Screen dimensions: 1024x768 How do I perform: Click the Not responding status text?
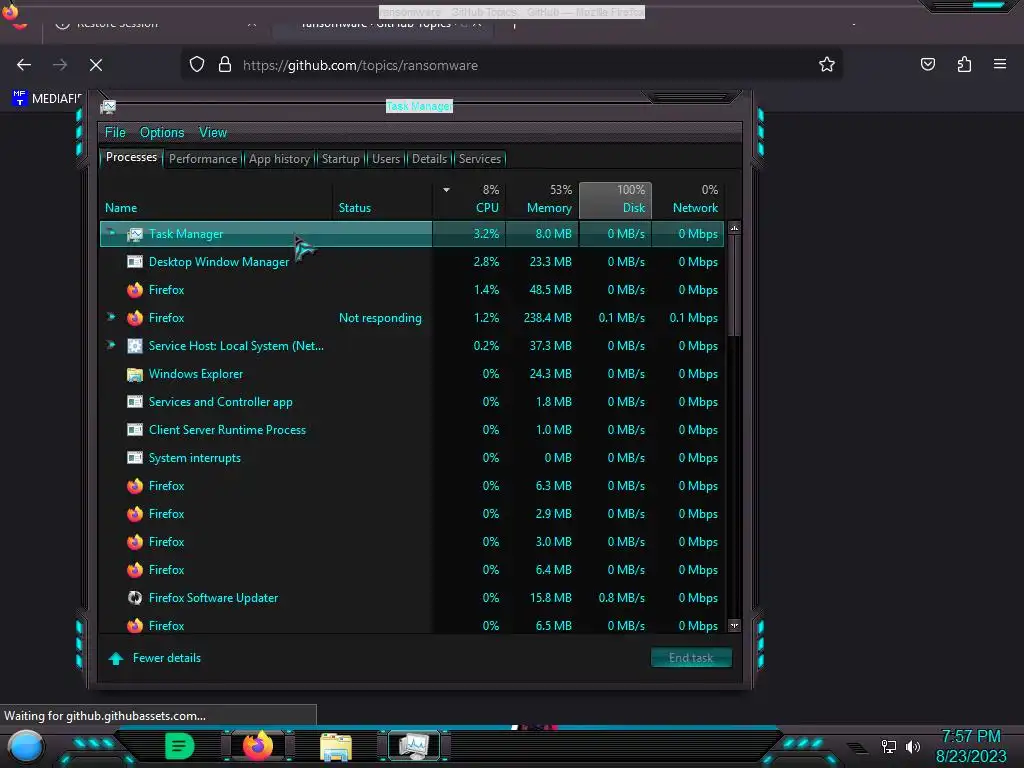(380, 318)
